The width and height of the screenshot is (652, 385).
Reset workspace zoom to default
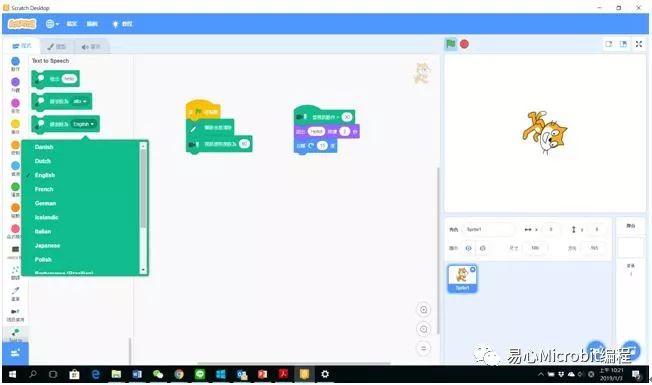[424, 348]
